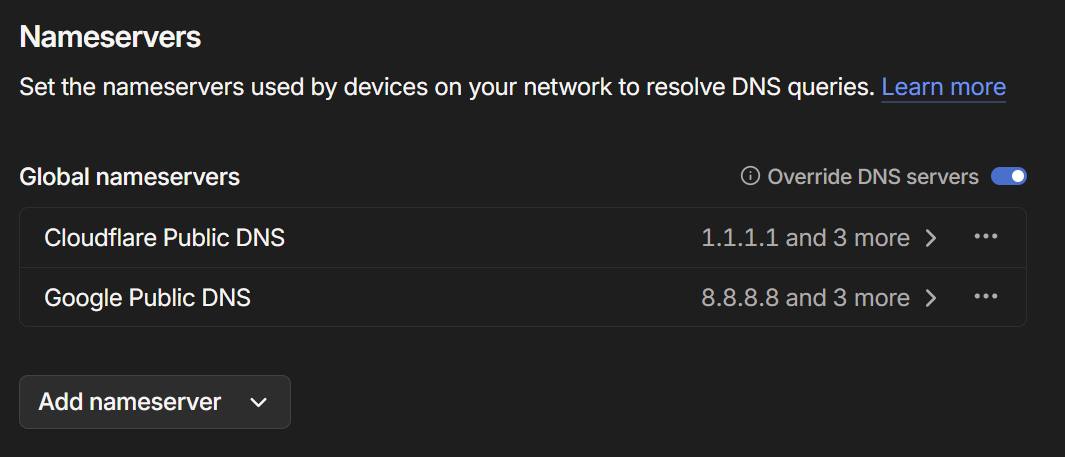
Task: Click the info icon beside Override DNS servers
Action: [x=750, y=177]
